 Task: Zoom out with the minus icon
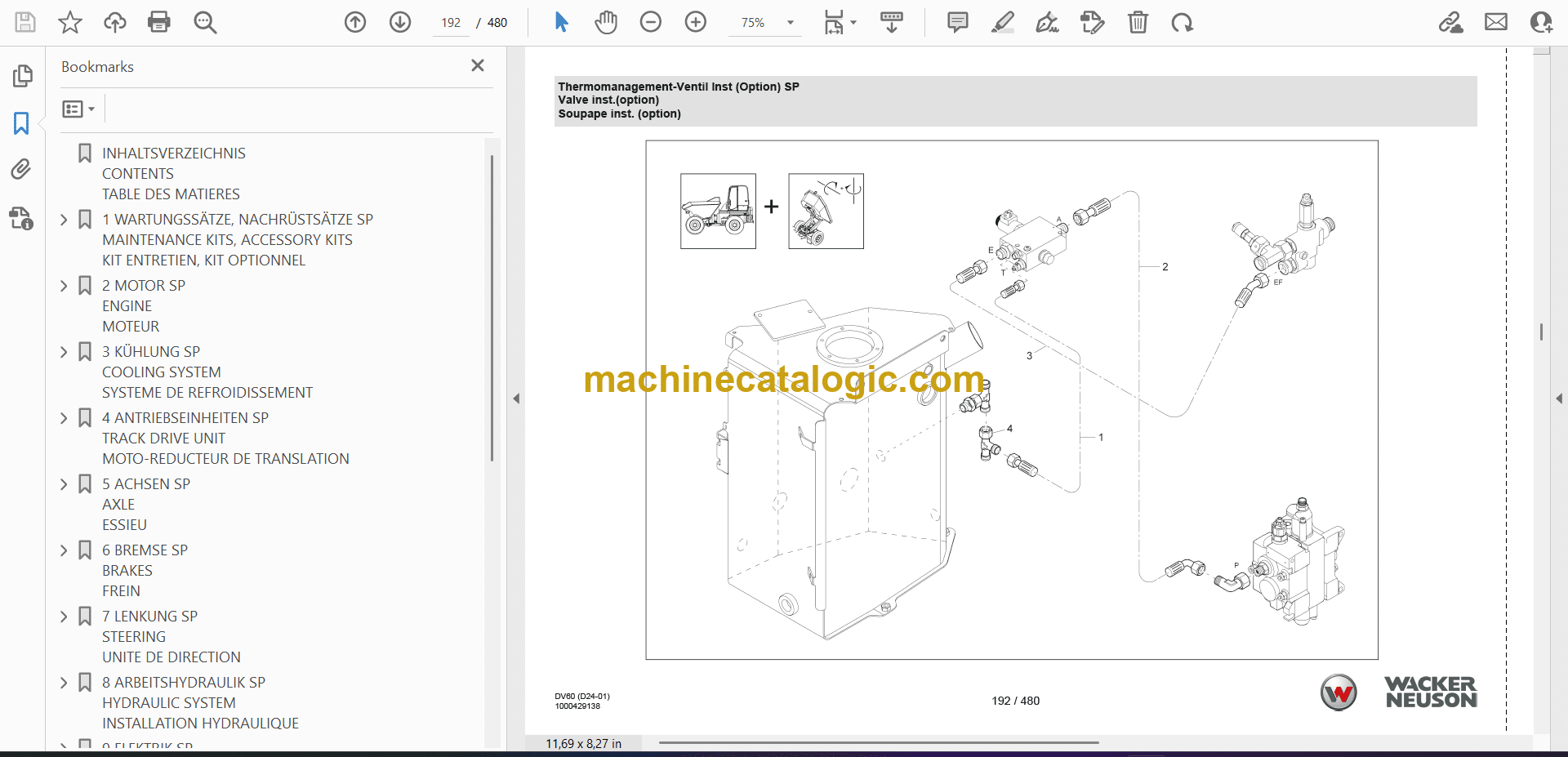coord(651,22)
